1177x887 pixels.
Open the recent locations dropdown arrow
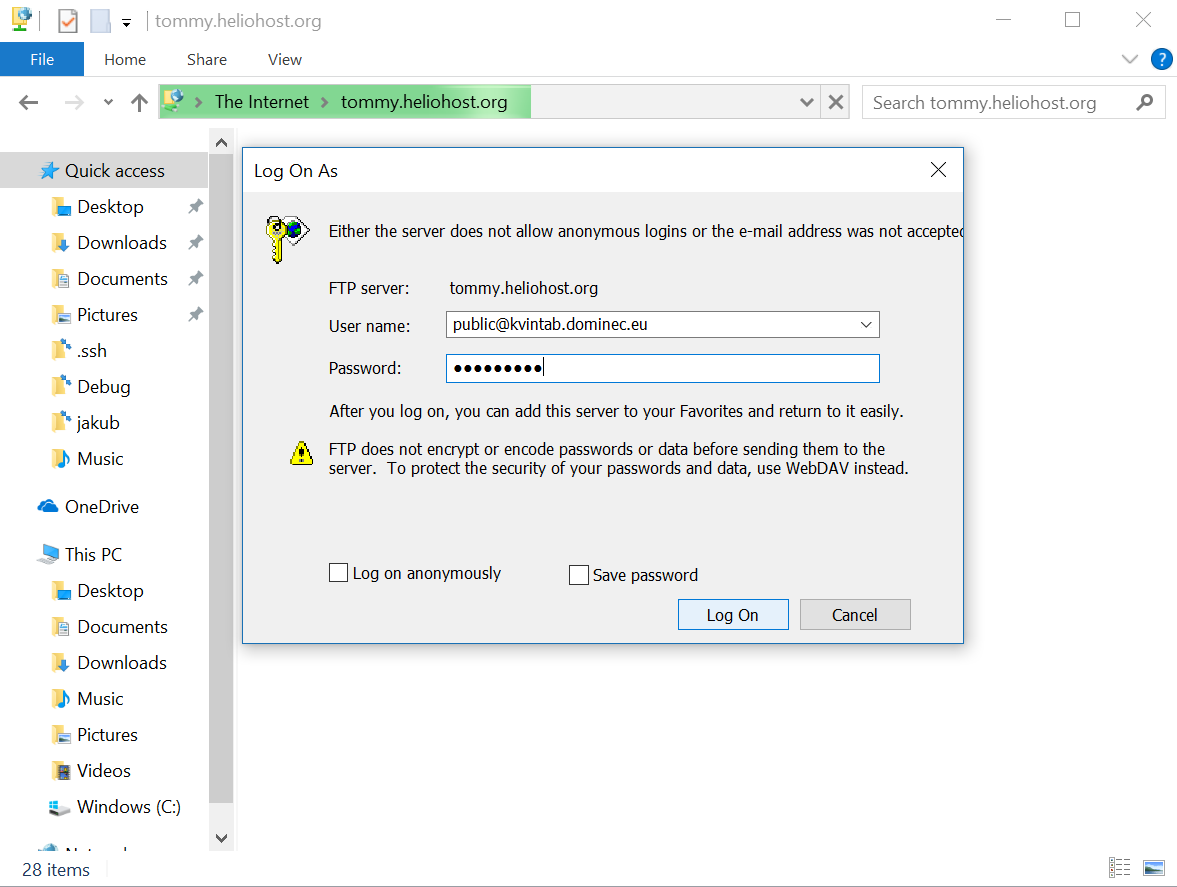(108, 102)
